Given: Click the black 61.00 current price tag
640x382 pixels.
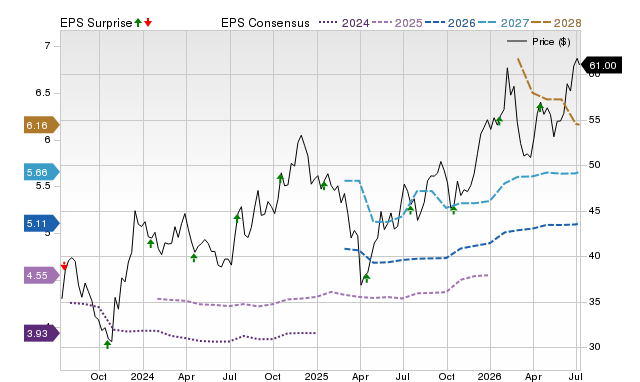Looking at the screenshot, I should [602, 65].
